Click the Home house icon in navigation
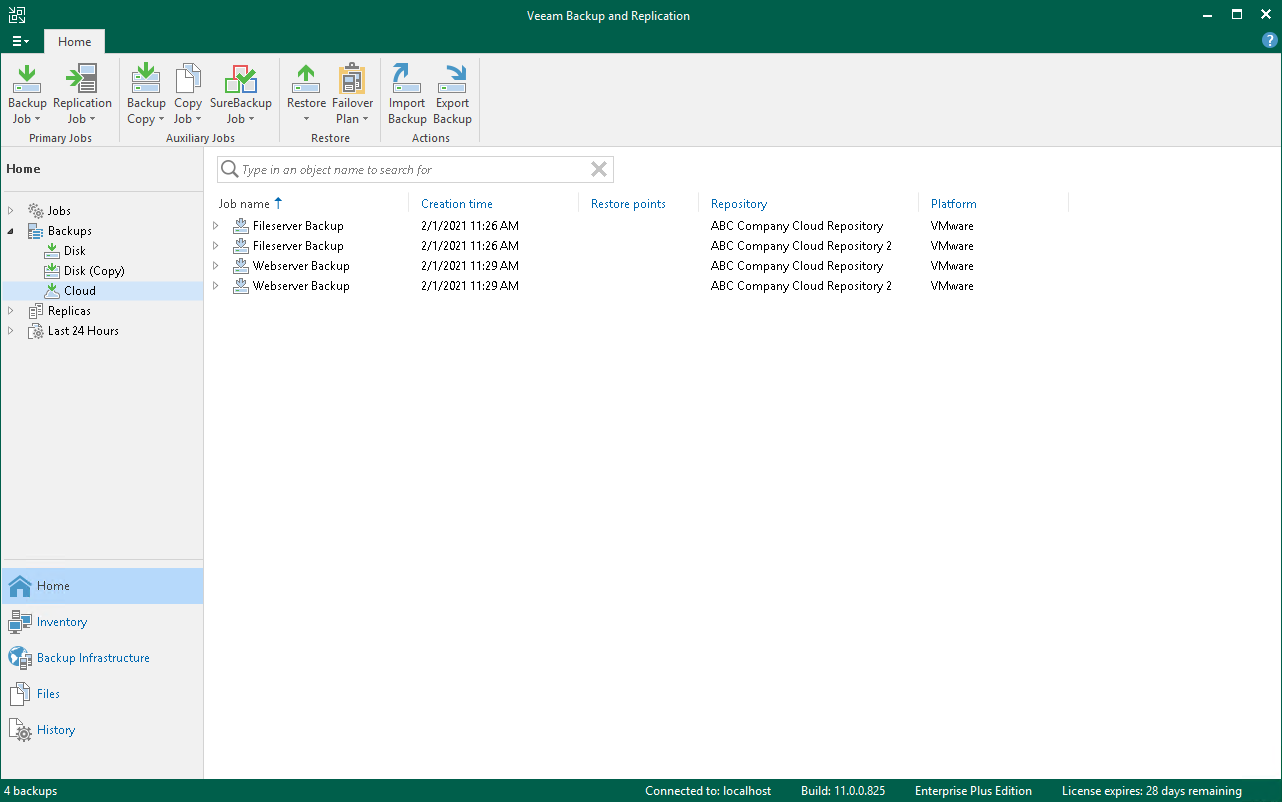The height and width of the screenshot is (802, 1282). pyautogui.click(x=20, y=586)
